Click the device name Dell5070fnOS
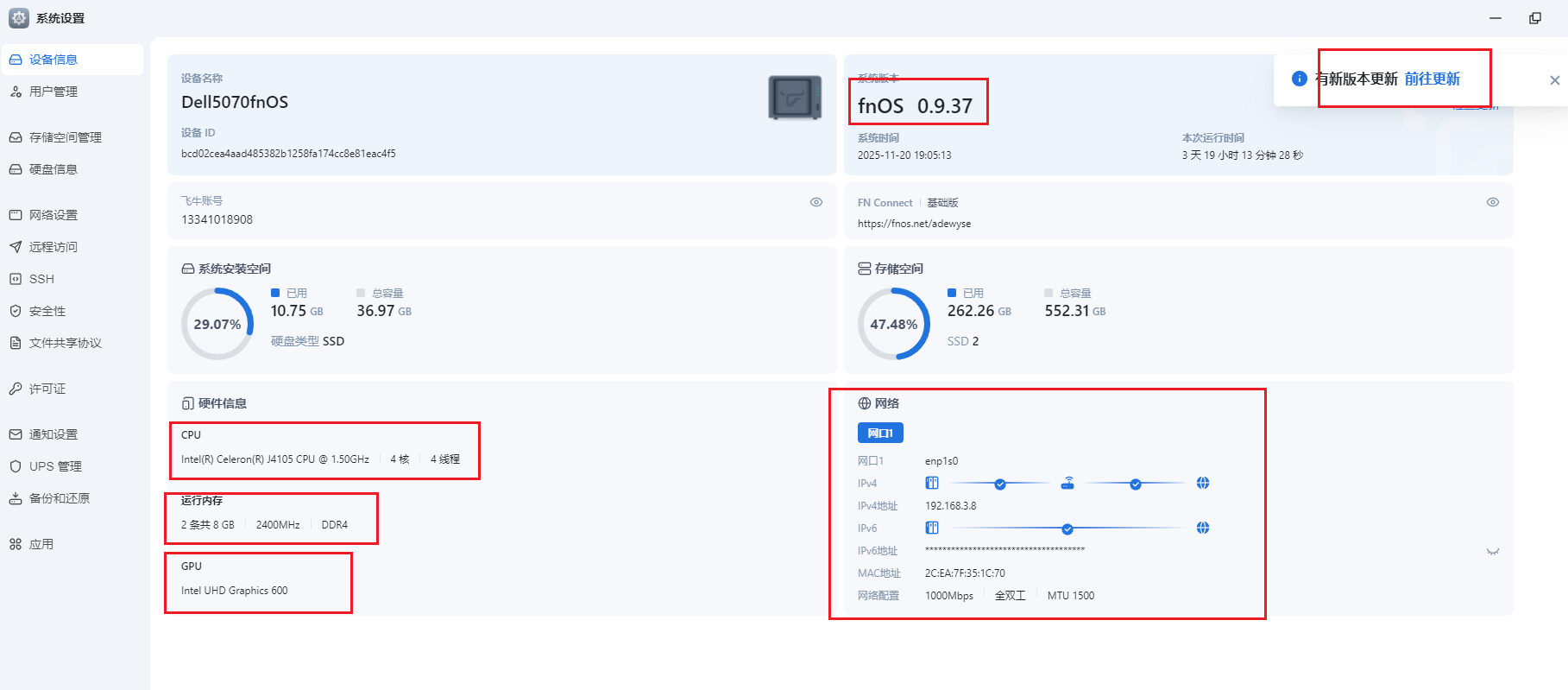Screen dimensions: 1568x690 235,102
